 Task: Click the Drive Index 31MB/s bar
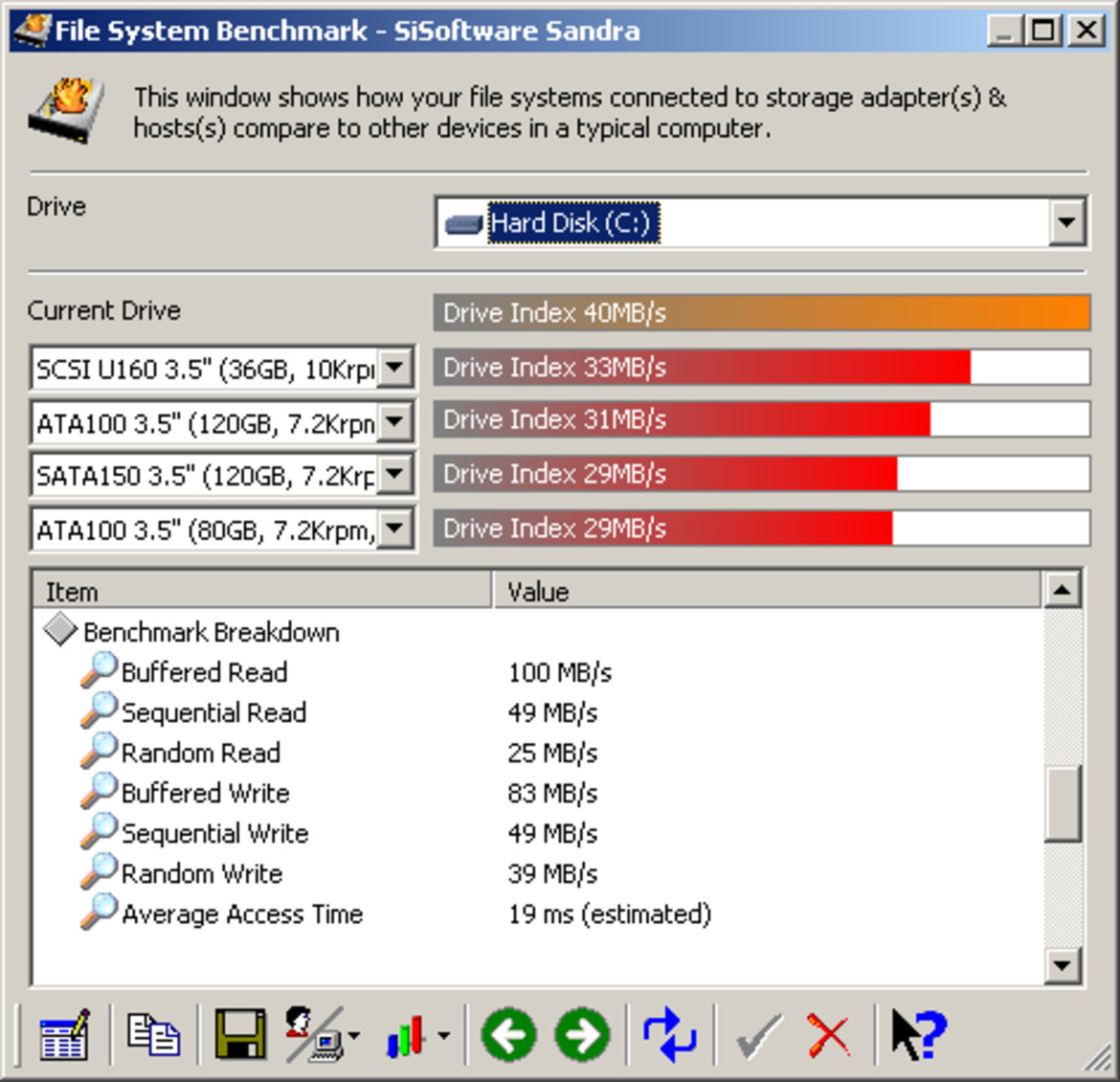tap(761, 418)
